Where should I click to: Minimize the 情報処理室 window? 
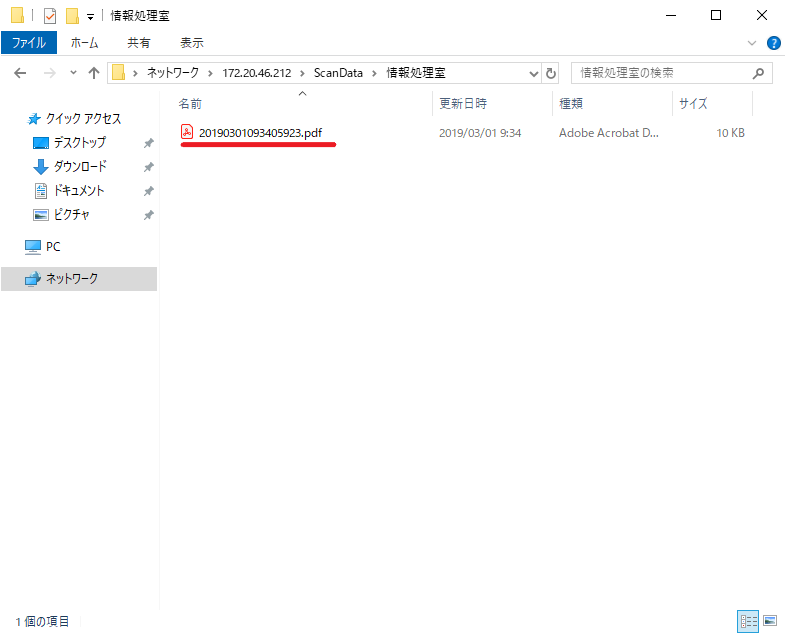(671, 16)
